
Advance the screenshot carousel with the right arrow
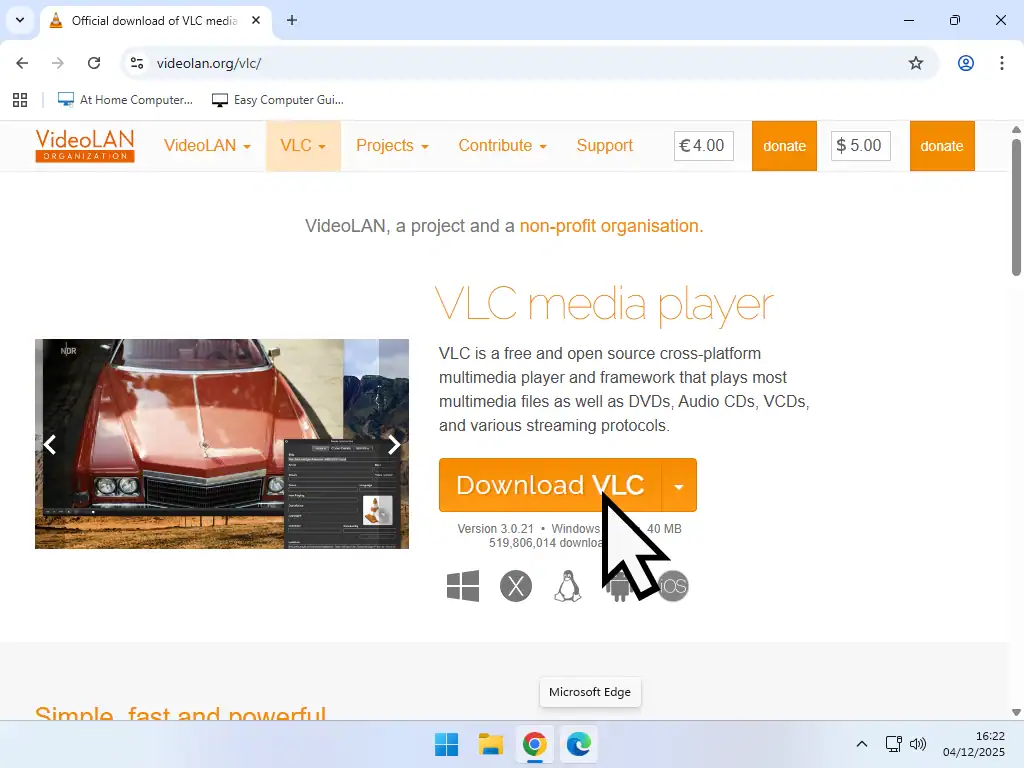coord(394,444)
